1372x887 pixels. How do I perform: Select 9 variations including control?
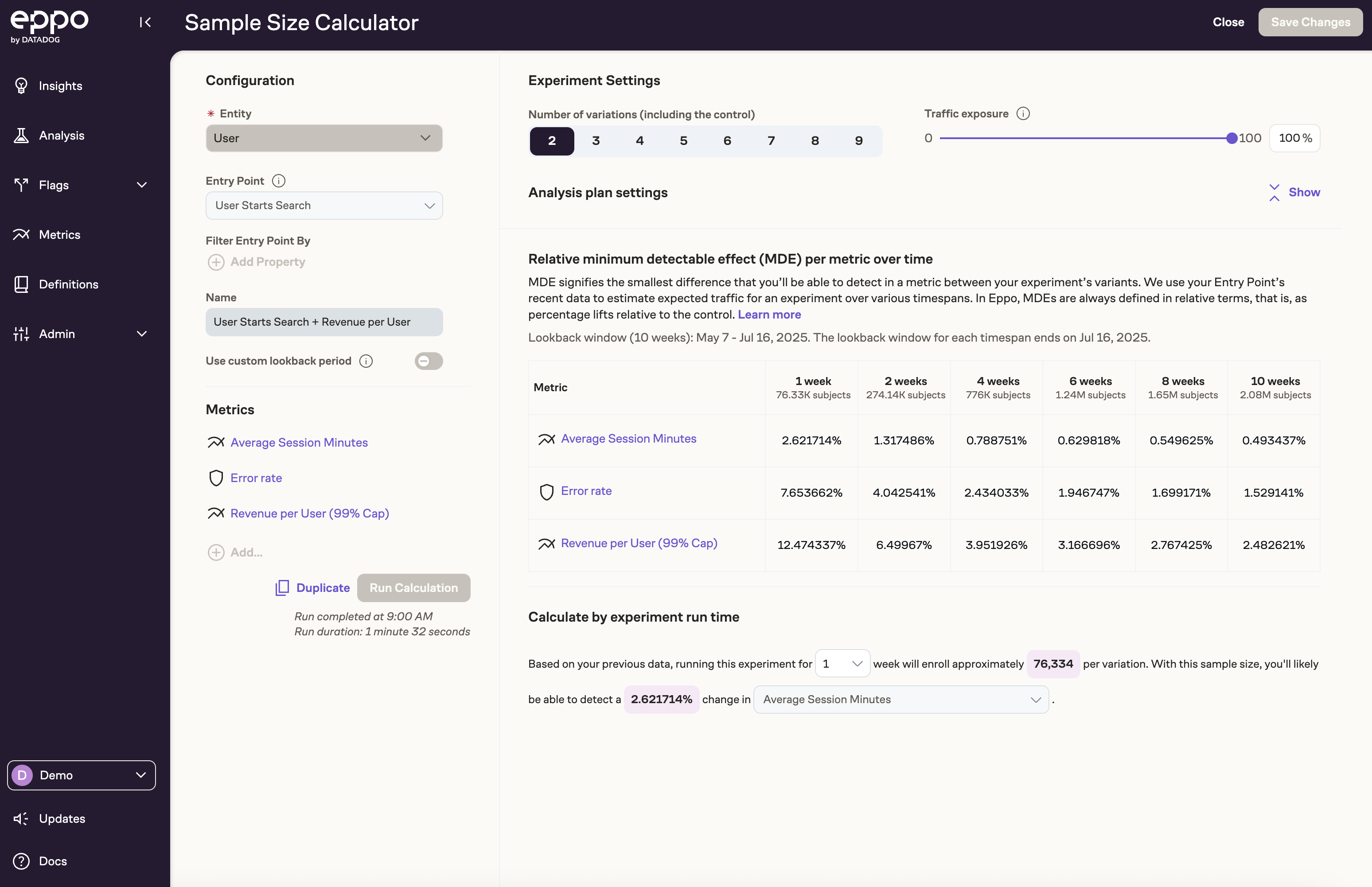pos(858,140)
